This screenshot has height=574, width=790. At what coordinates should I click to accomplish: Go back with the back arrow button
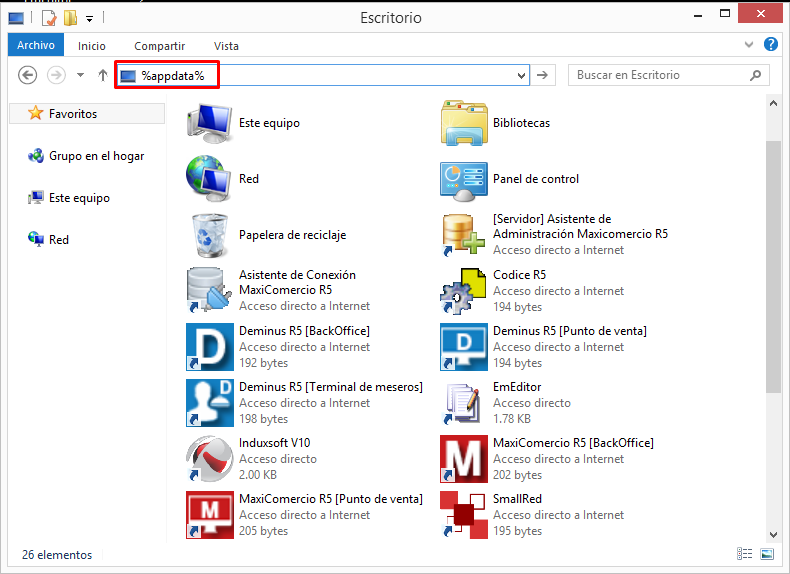[x=27, y=75]
